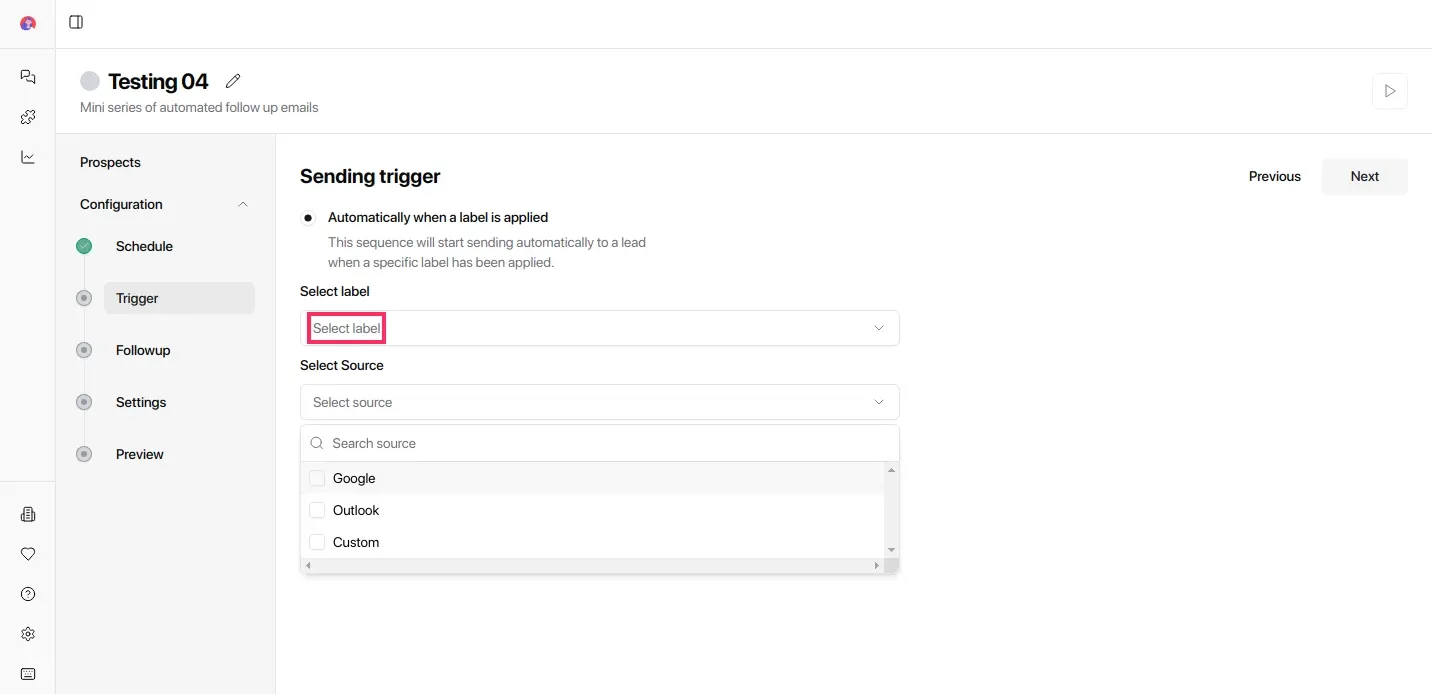Select the automatic label trigger radio button
The image size is (1432, 694).
pos(308,218)
